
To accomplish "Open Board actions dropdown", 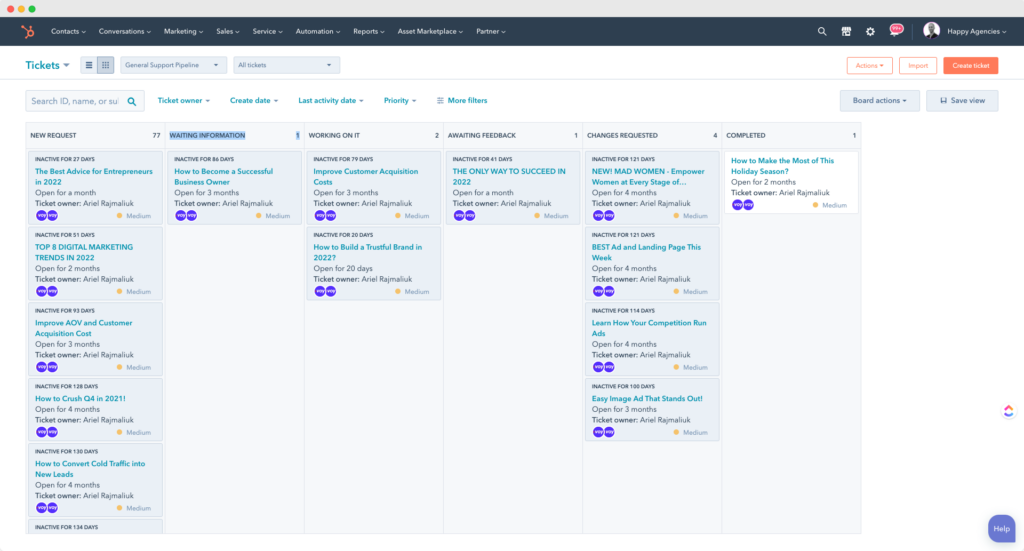I will [x=880, y=101].
